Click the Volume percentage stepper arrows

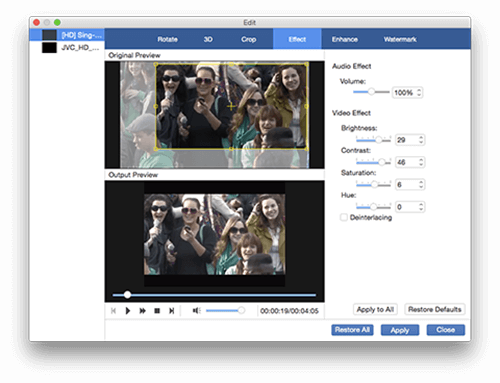(419, 92)
